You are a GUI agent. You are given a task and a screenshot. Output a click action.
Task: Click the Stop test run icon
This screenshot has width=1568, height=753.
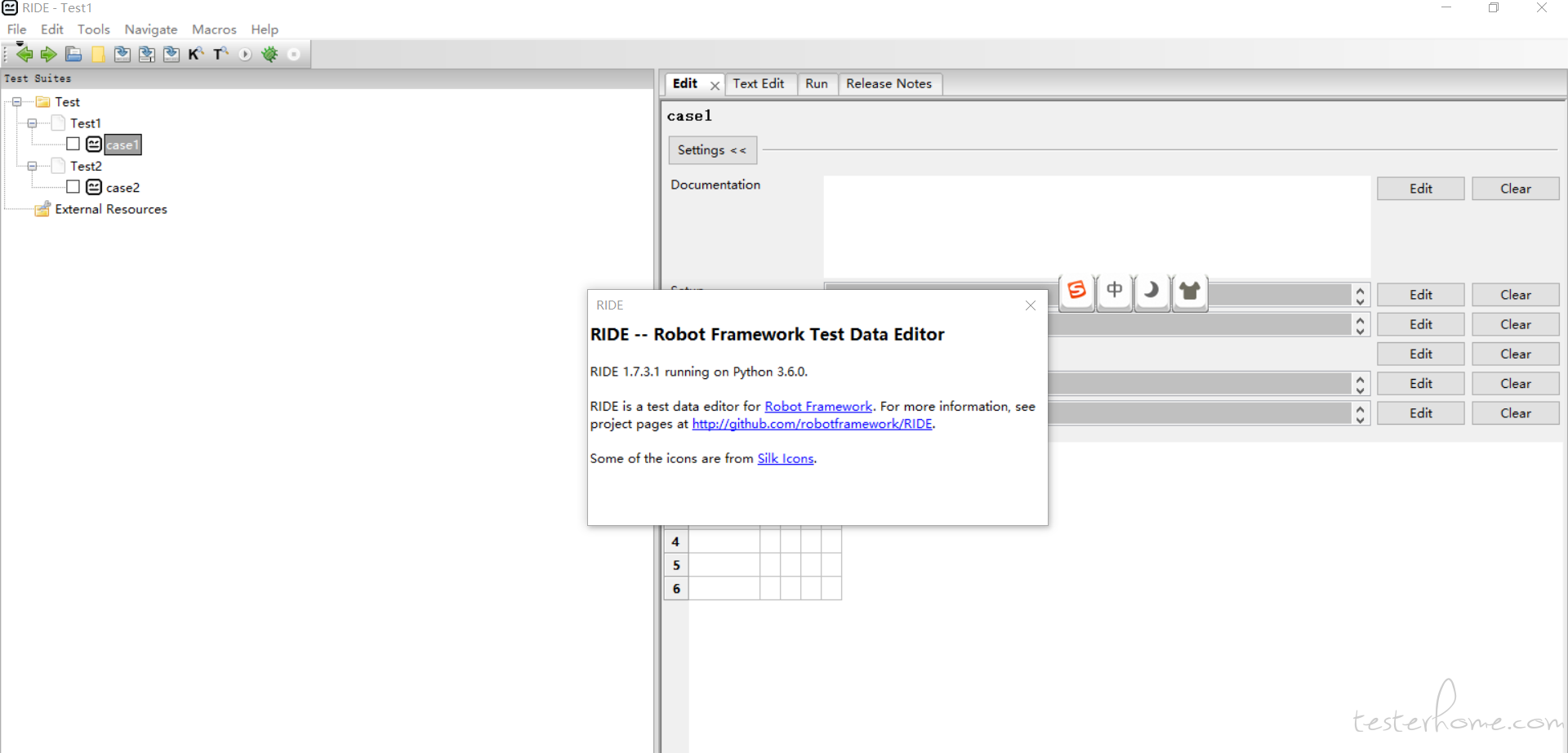click(294, 54)
